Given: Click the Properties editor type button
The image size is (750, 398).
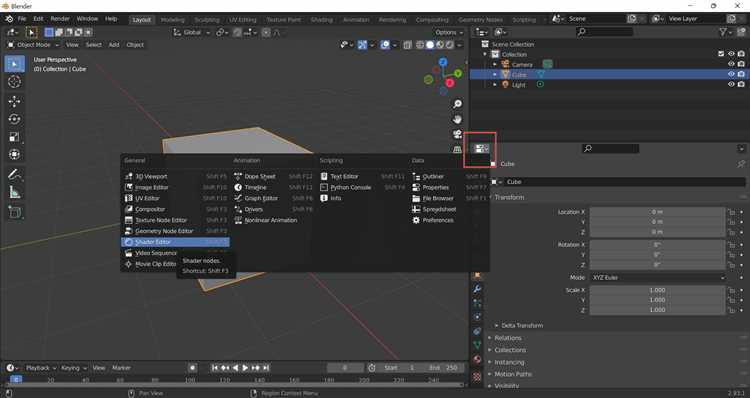Looking at the screenshot, I should (x=481, y=149).
